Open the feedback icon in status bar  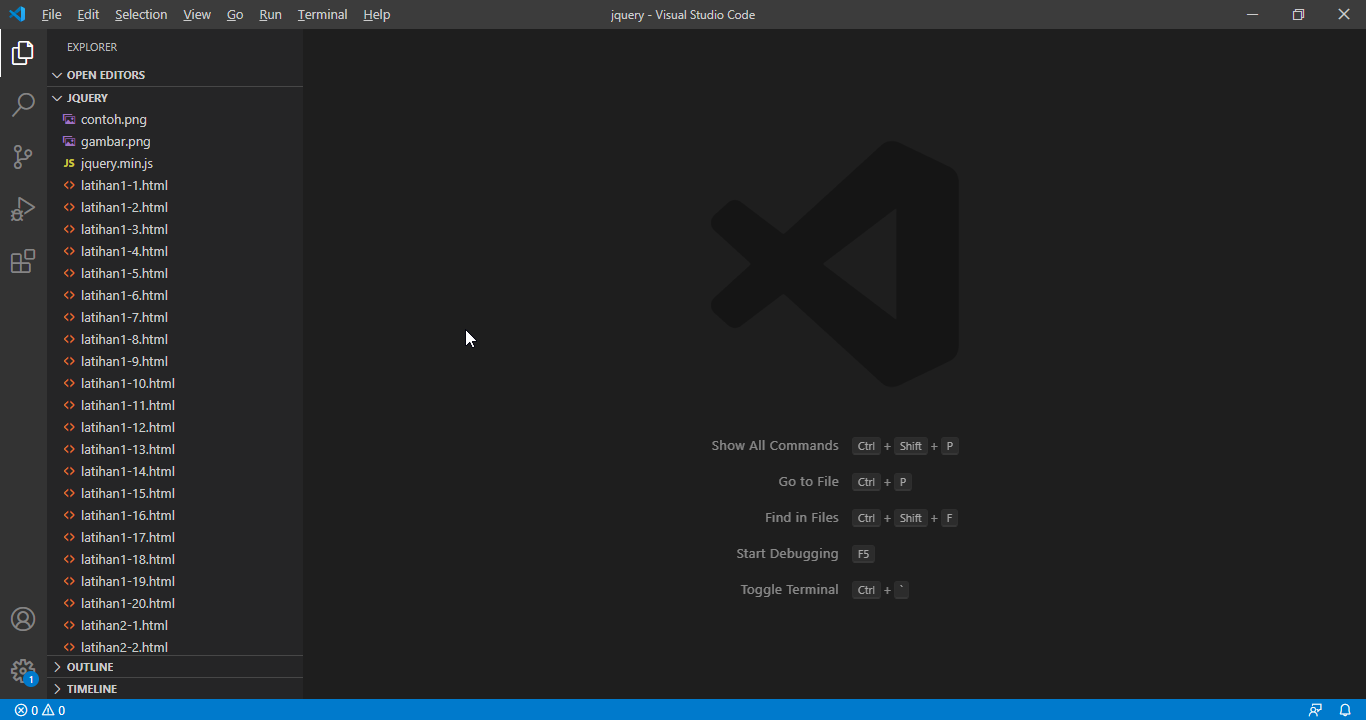coord(1316,710)
